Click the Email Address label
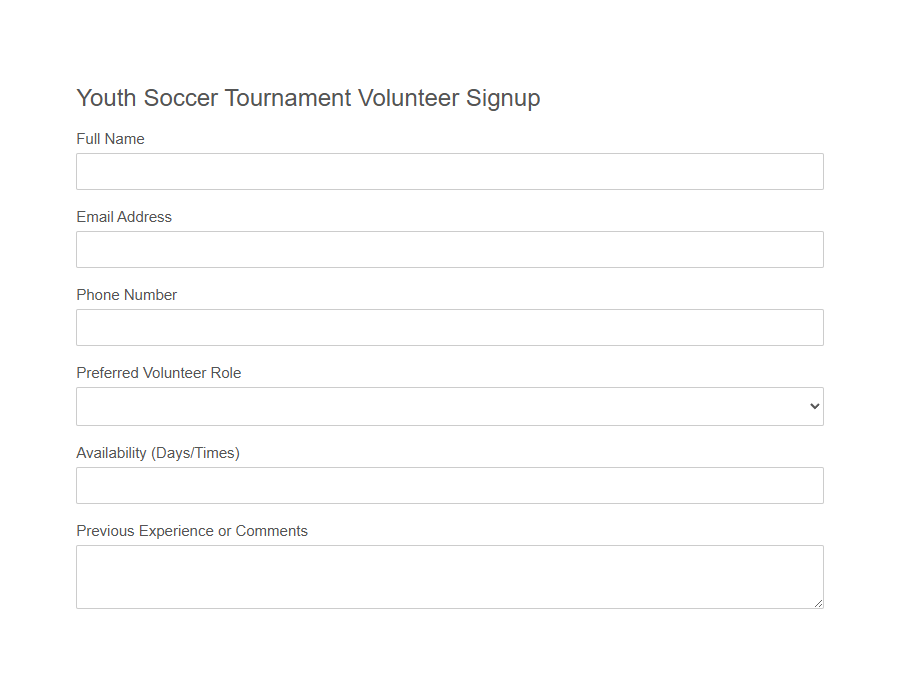The width and height of the screenshot is (900, 695). click(x=124, y=217)
